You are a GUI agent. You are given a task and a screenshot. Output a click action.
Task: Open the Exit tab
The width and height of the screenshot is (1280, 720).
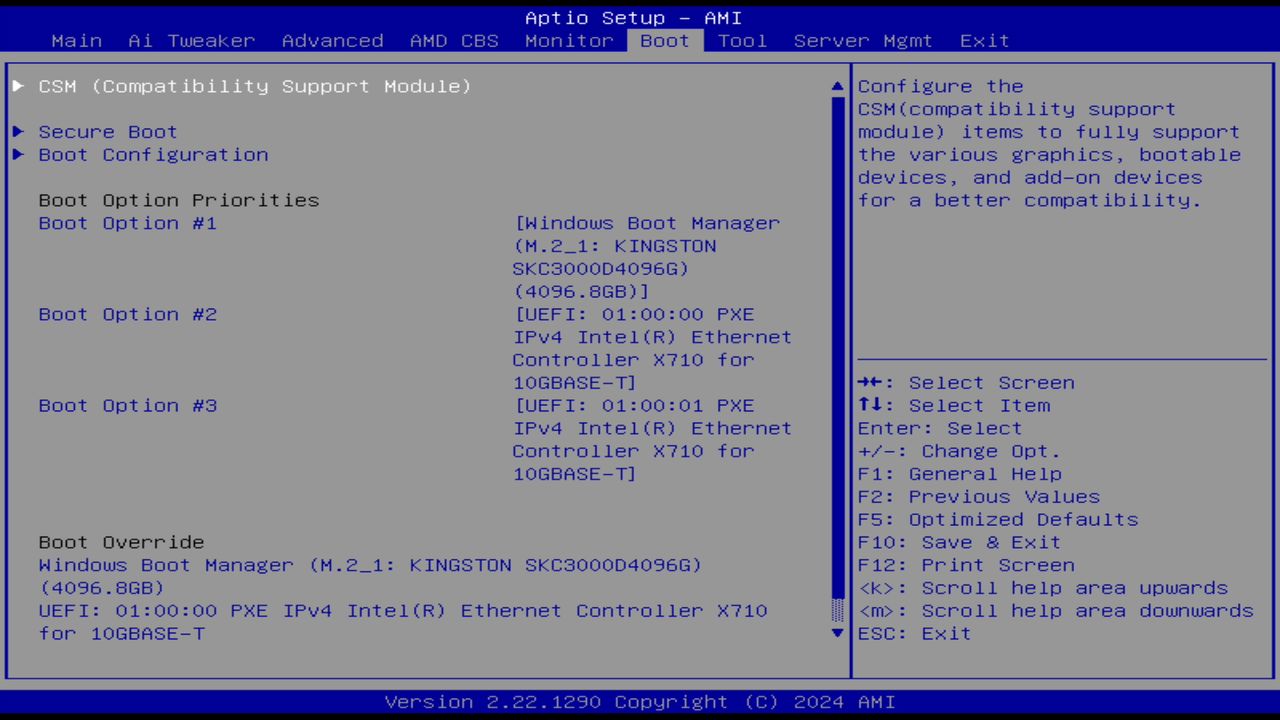click(x=985, y=41)
